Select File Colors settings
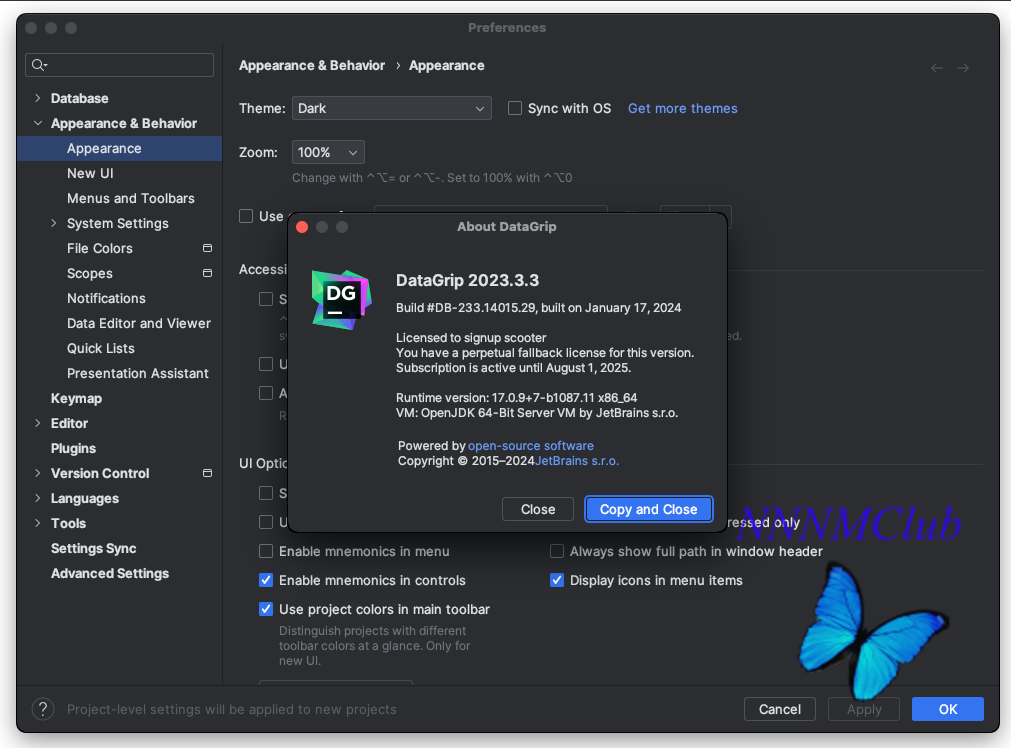The image size is (1011, 748). tap(100, 248)
